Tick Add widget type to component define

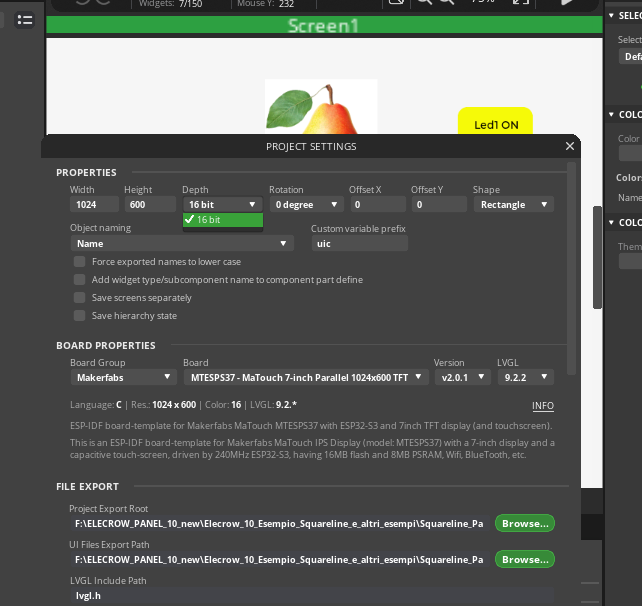[80, 280]
